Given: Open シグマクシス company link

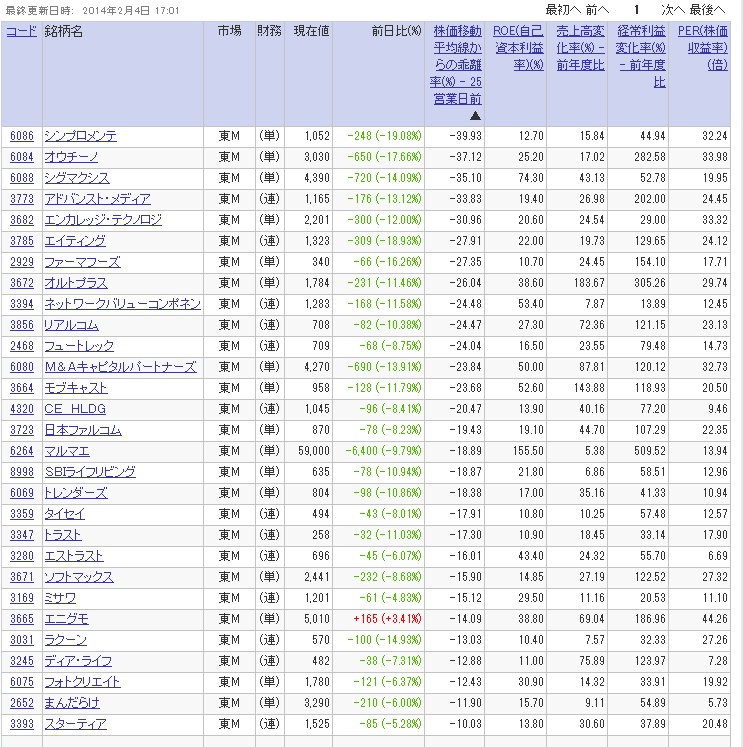Looking at the screenshot, I should point(77,178).
